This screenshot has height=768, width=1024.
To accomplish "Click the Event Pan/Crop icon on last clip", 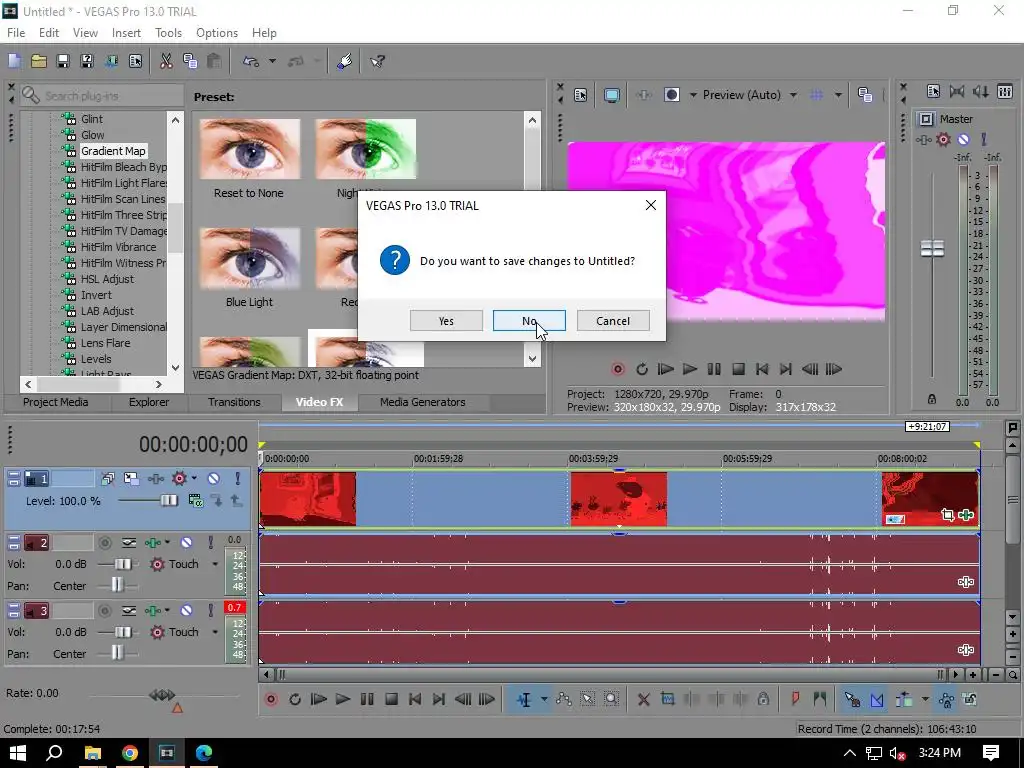I will coord(948,515).
